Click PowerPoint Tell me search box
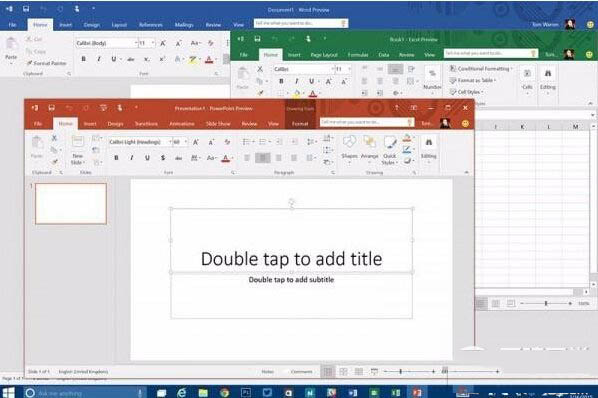 367,122
